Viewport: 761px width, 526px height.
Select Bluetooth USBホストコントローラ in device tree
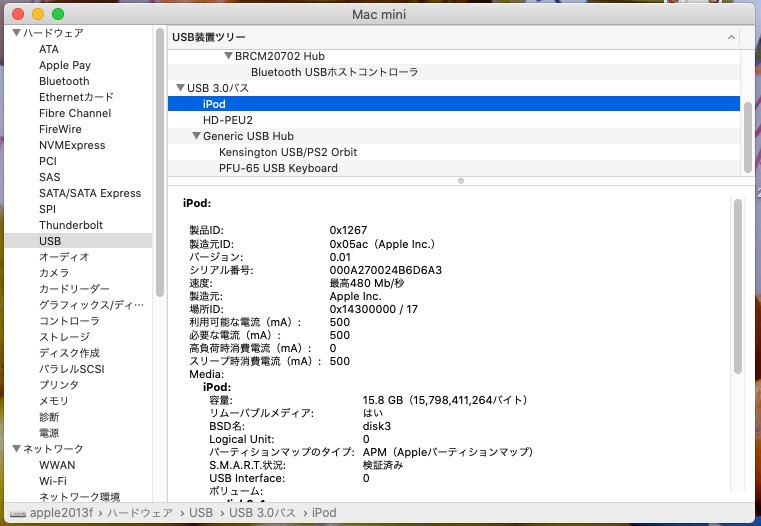coord(334,72)
